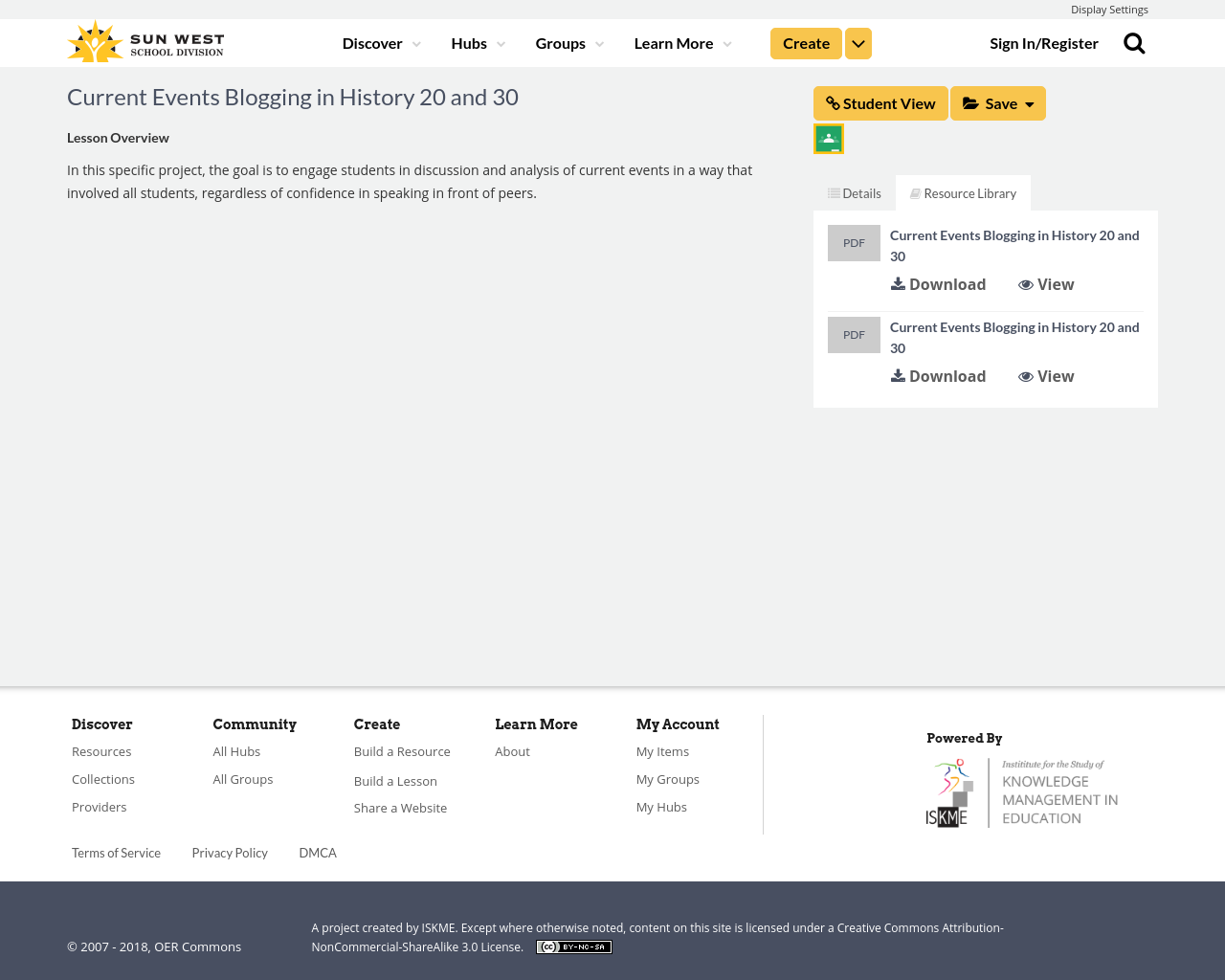
Task: Download the first PDF resource
Action: click(x=938, y=284)
